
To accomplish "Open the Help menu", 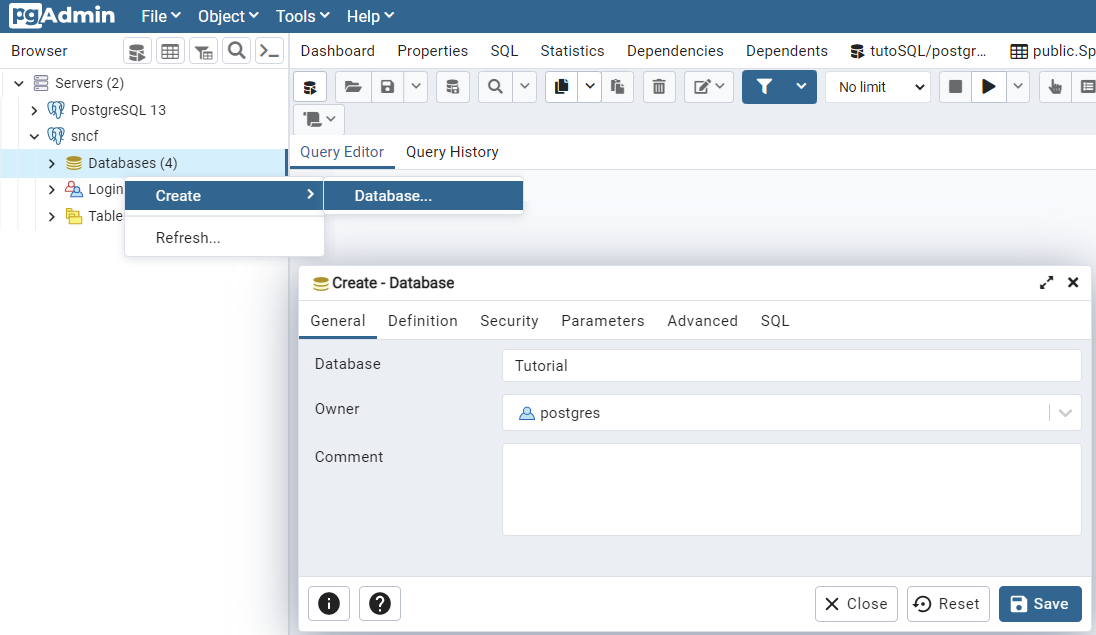I will coord(370,16).
